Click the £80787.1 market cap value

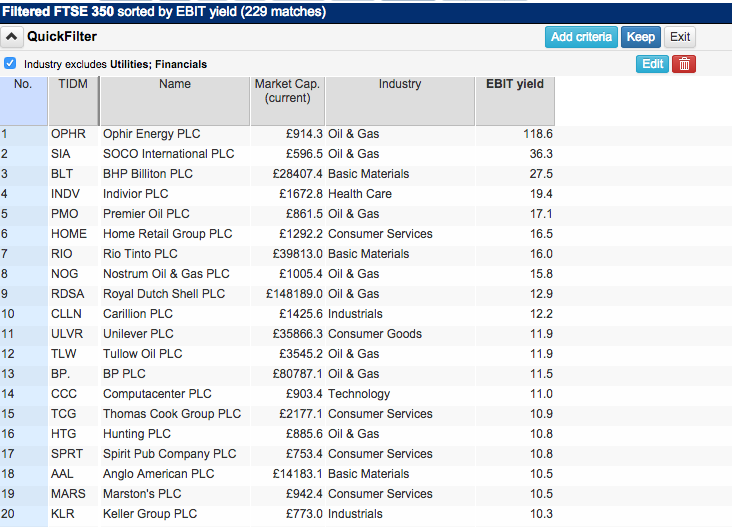tap(298, 374)
